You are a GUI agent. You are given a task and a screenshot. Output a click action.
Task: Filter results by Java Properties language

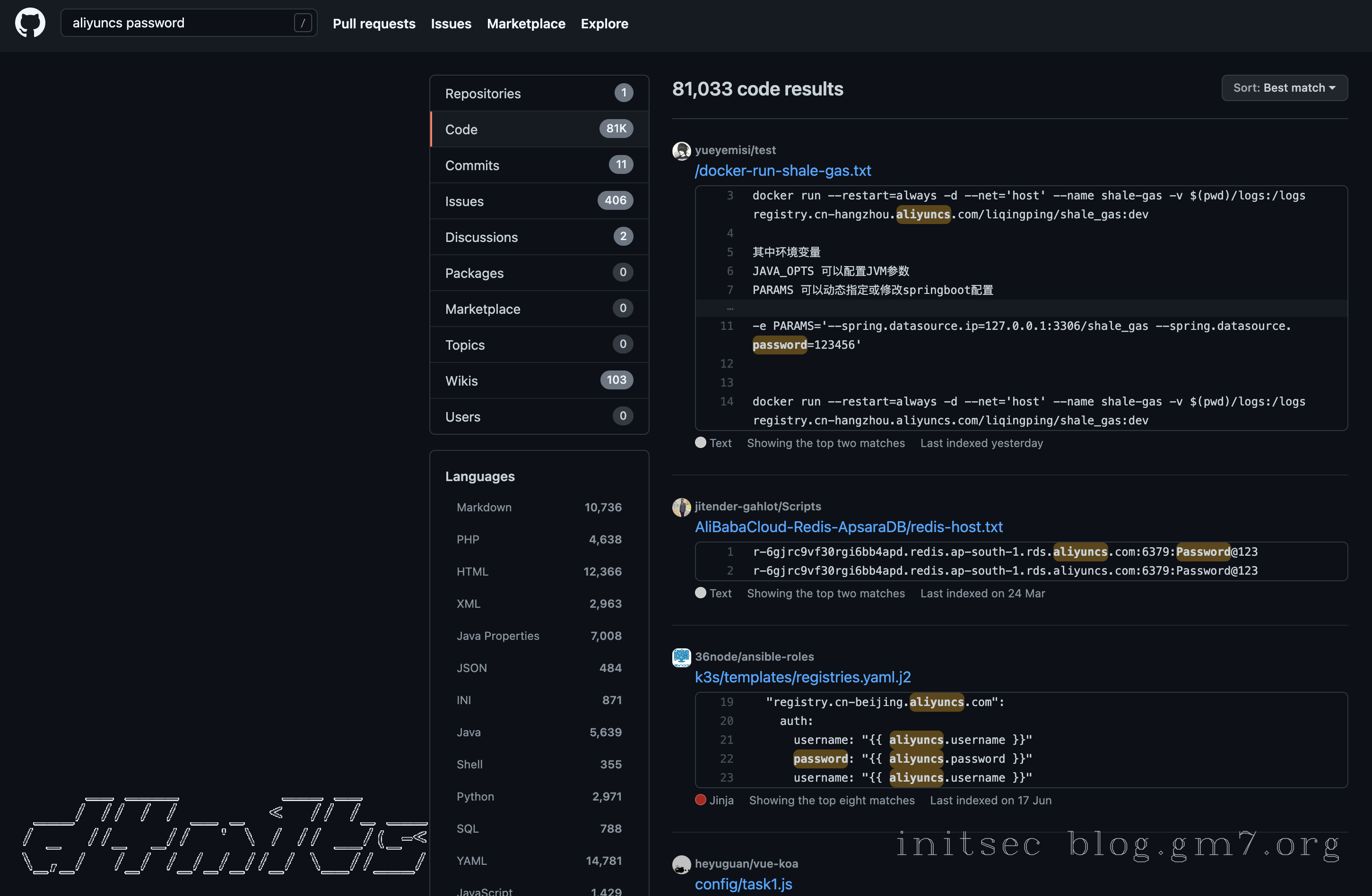(497, 636)
